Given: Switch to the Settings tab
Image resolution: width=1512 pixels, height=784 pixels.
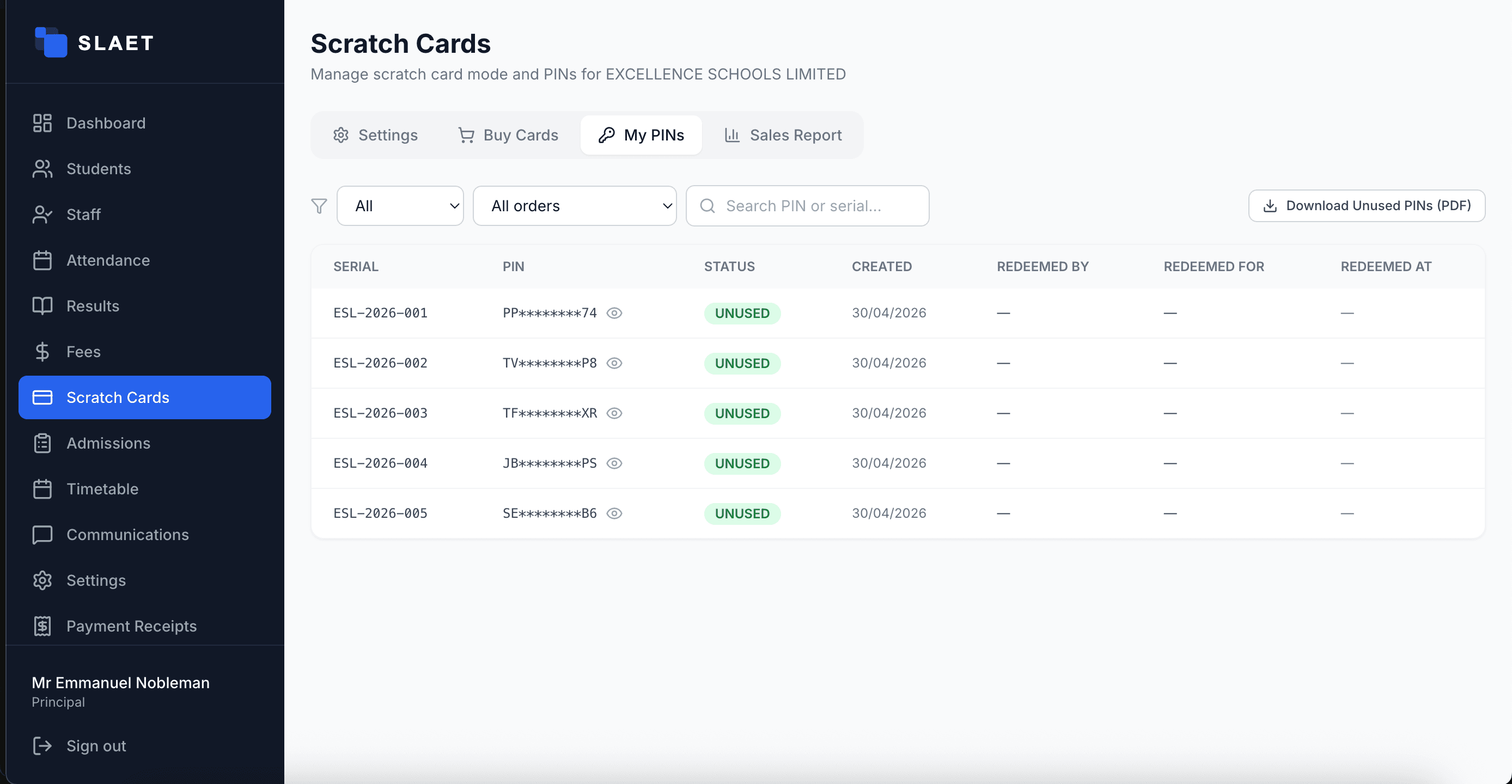Looking at the screenshot, I should click(x=376, y=135).
